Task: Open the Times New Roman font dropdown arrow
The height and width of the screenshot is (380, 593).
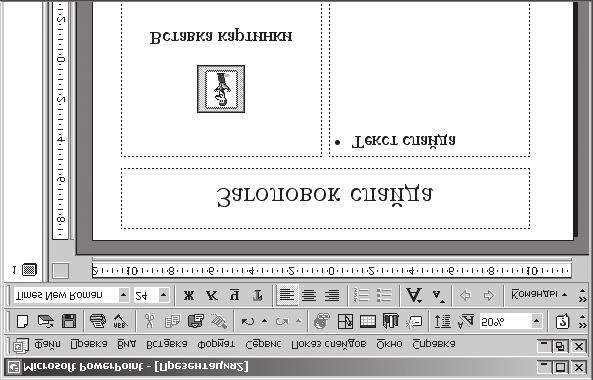Action: click(123, 295)
